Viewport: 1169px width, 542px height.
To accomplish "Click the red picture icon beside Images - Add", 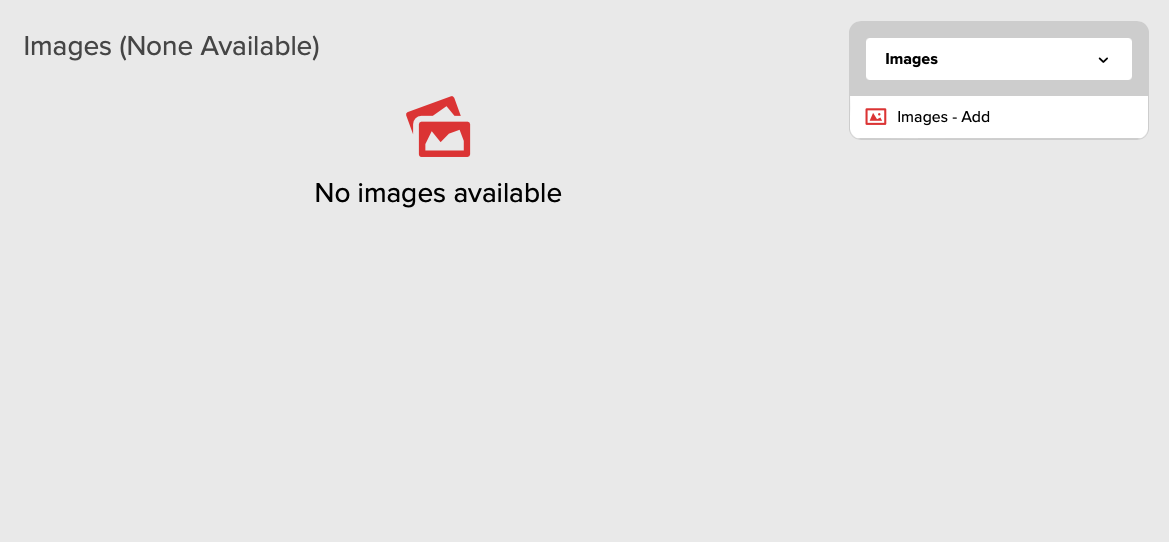I will point(875,117).
